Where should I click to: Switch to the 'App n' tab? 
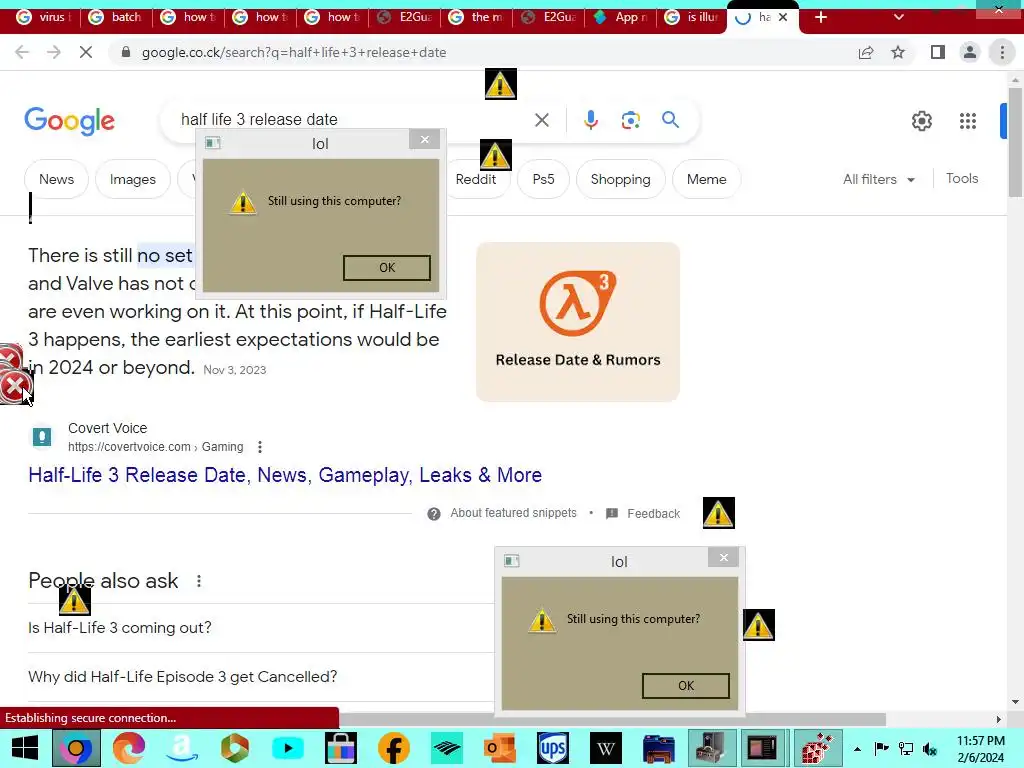pyautogui.click(x=619, y=17)
